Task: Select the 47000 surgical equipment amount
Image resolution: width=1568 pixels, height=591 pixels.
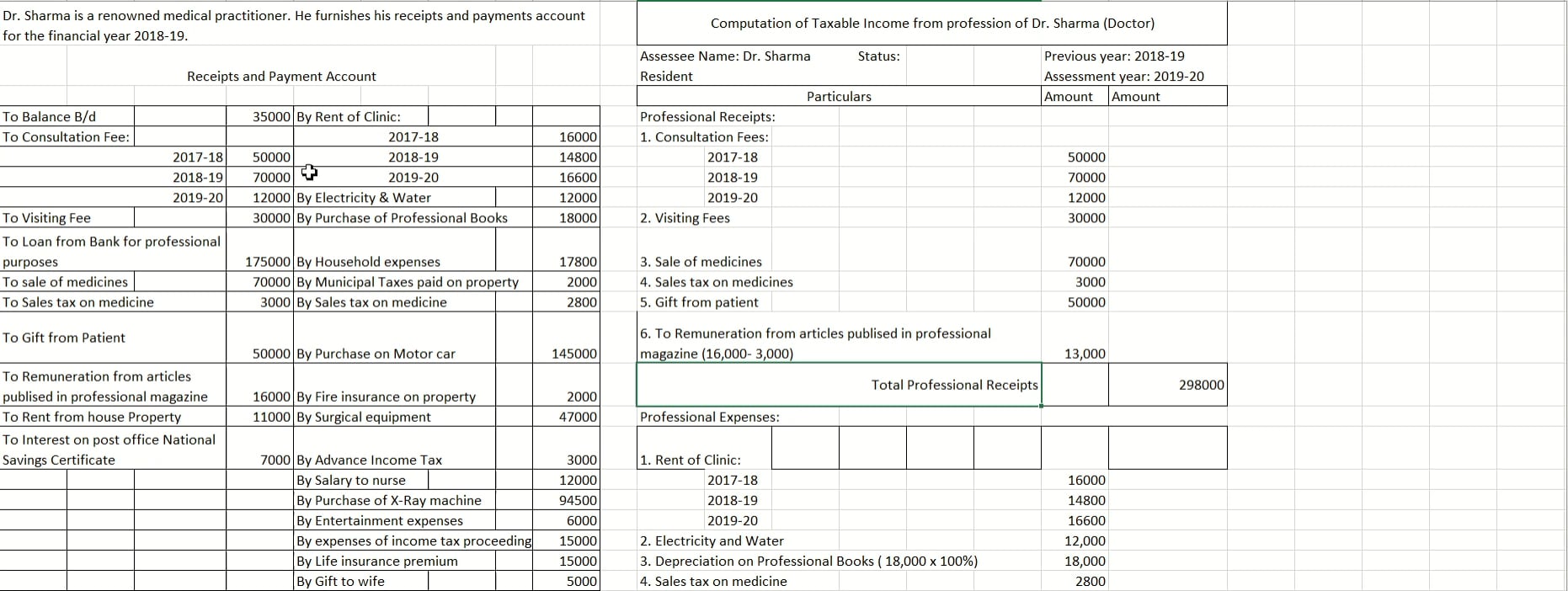Action: point(579,417)
